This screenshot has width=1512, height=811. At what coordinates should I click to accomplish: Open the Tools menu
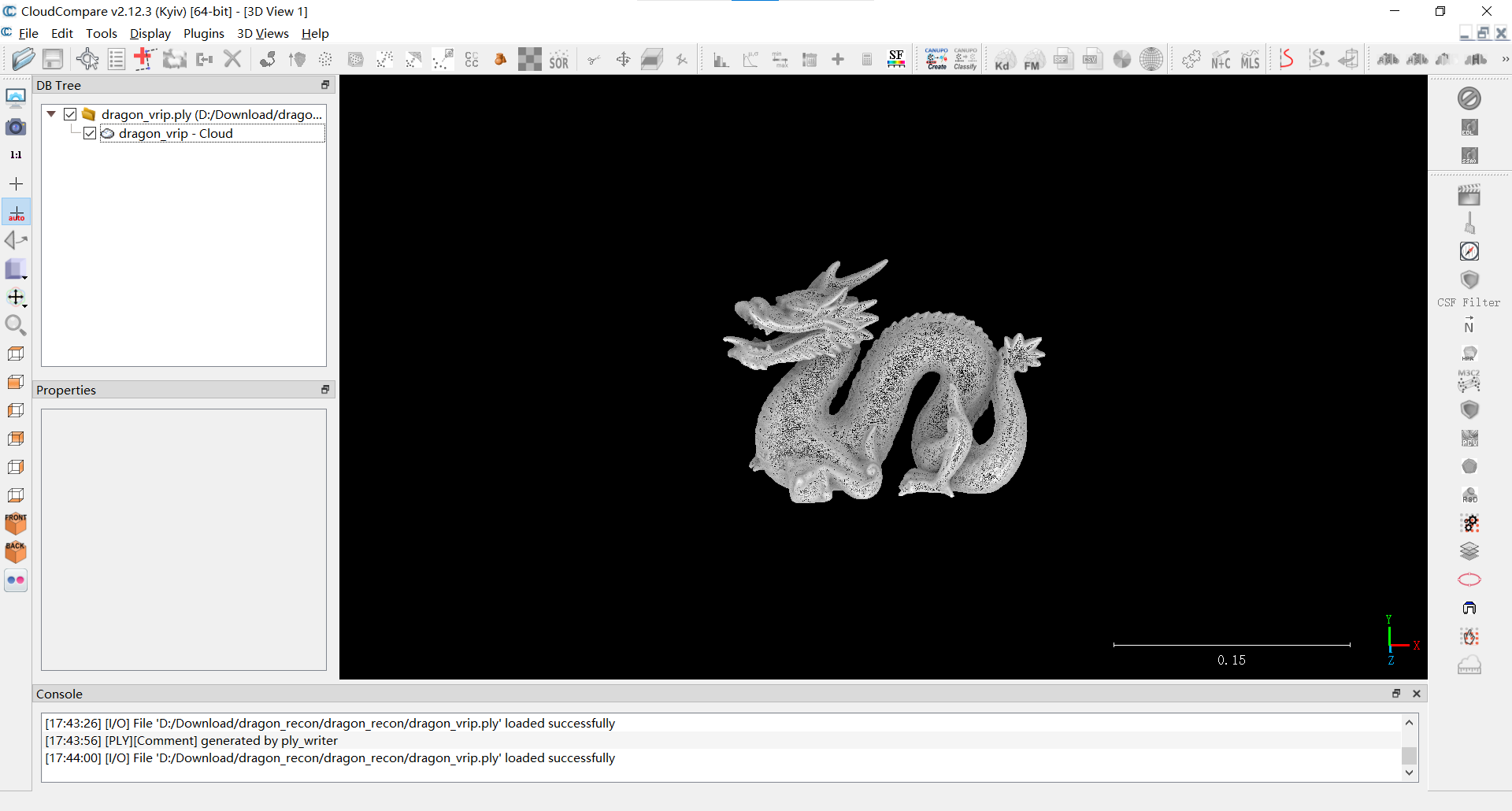[102, 33]
